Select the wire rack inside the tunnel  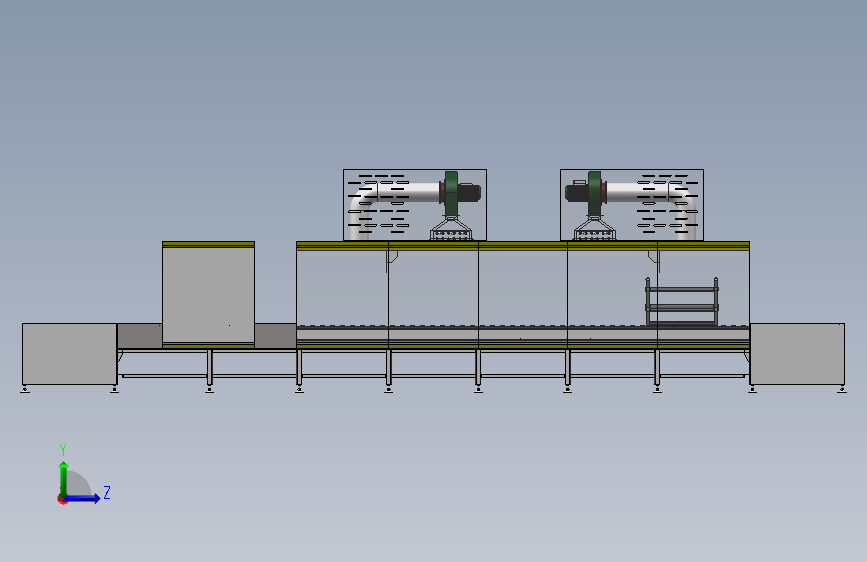682,302
